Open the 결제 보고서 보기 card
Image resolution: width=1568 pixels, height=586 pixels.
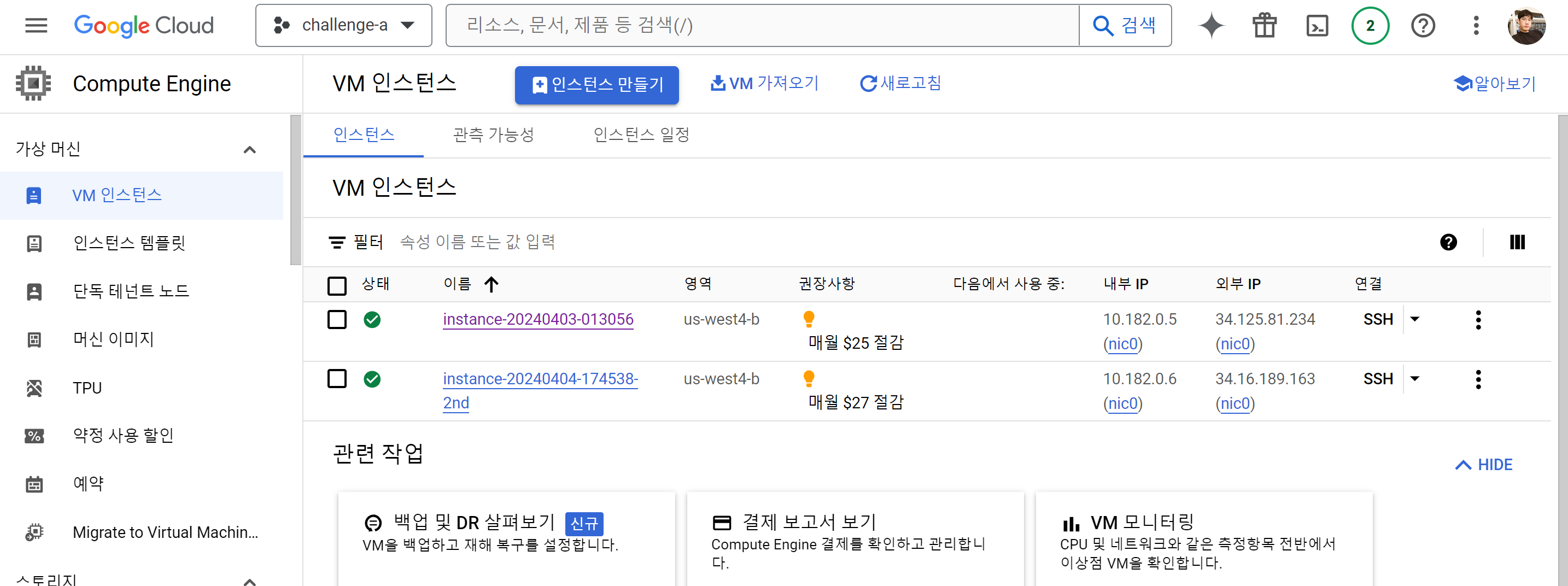pos(855,538)
